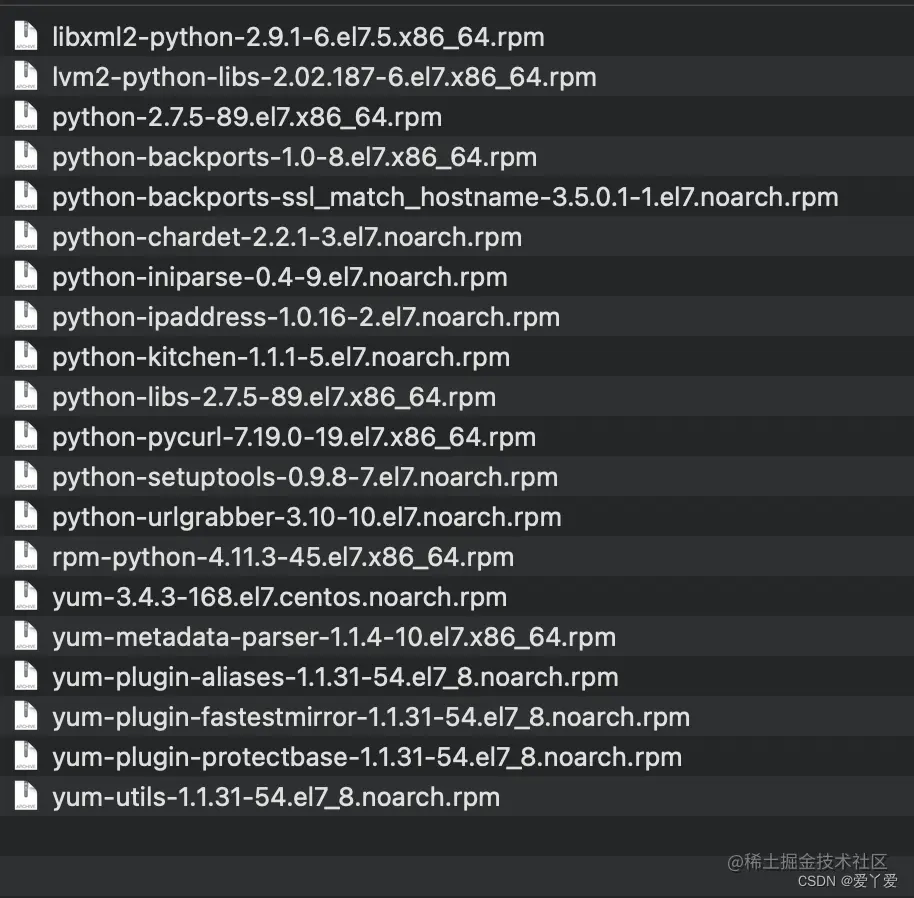Click the libxml2-python rpm archive icon
Viewport: 914px width, 898px height.
point(25,37)
